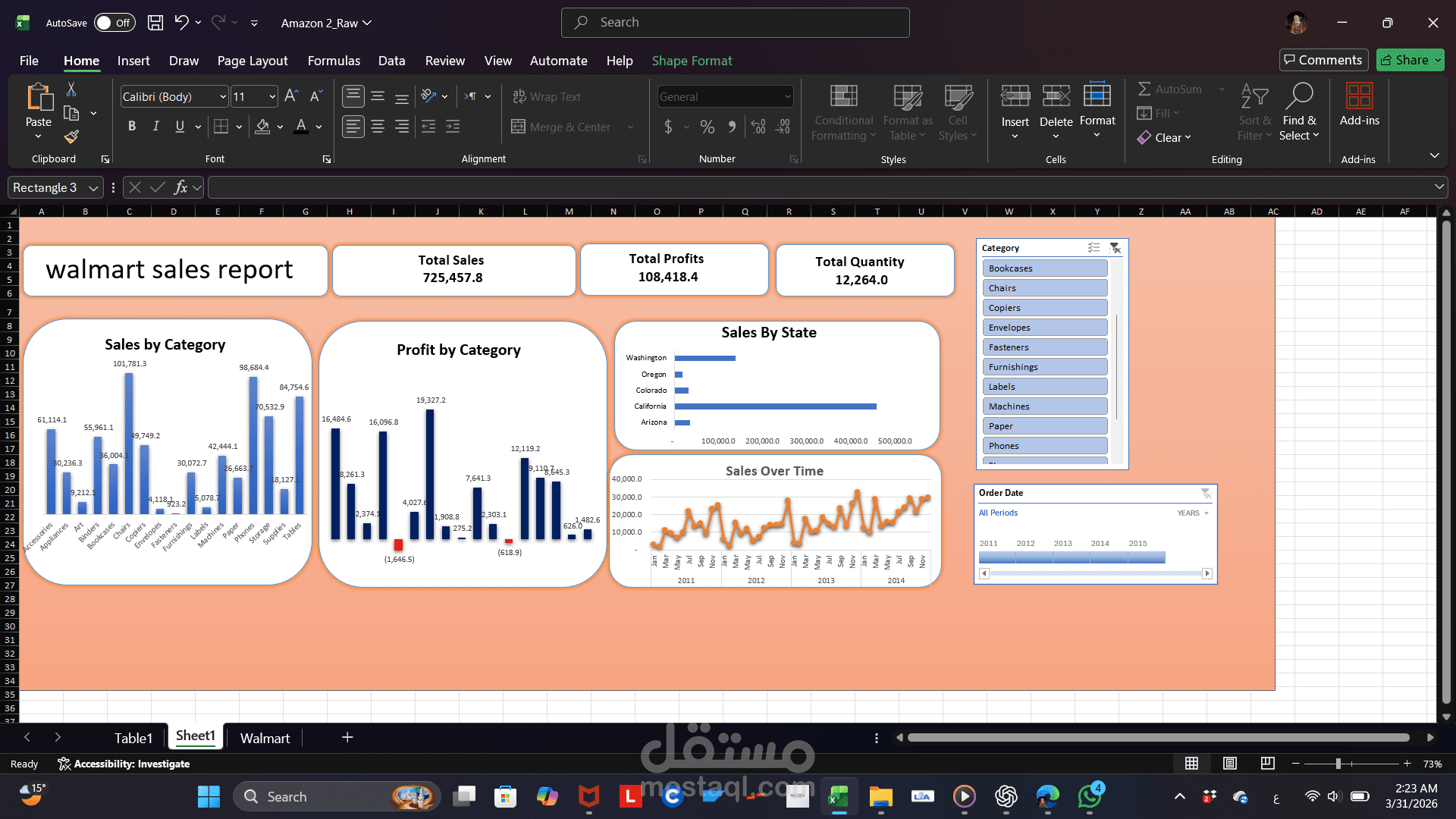Open the Formulas ribbon tab
Screen dimensions: 1456x819
(334, 61)
